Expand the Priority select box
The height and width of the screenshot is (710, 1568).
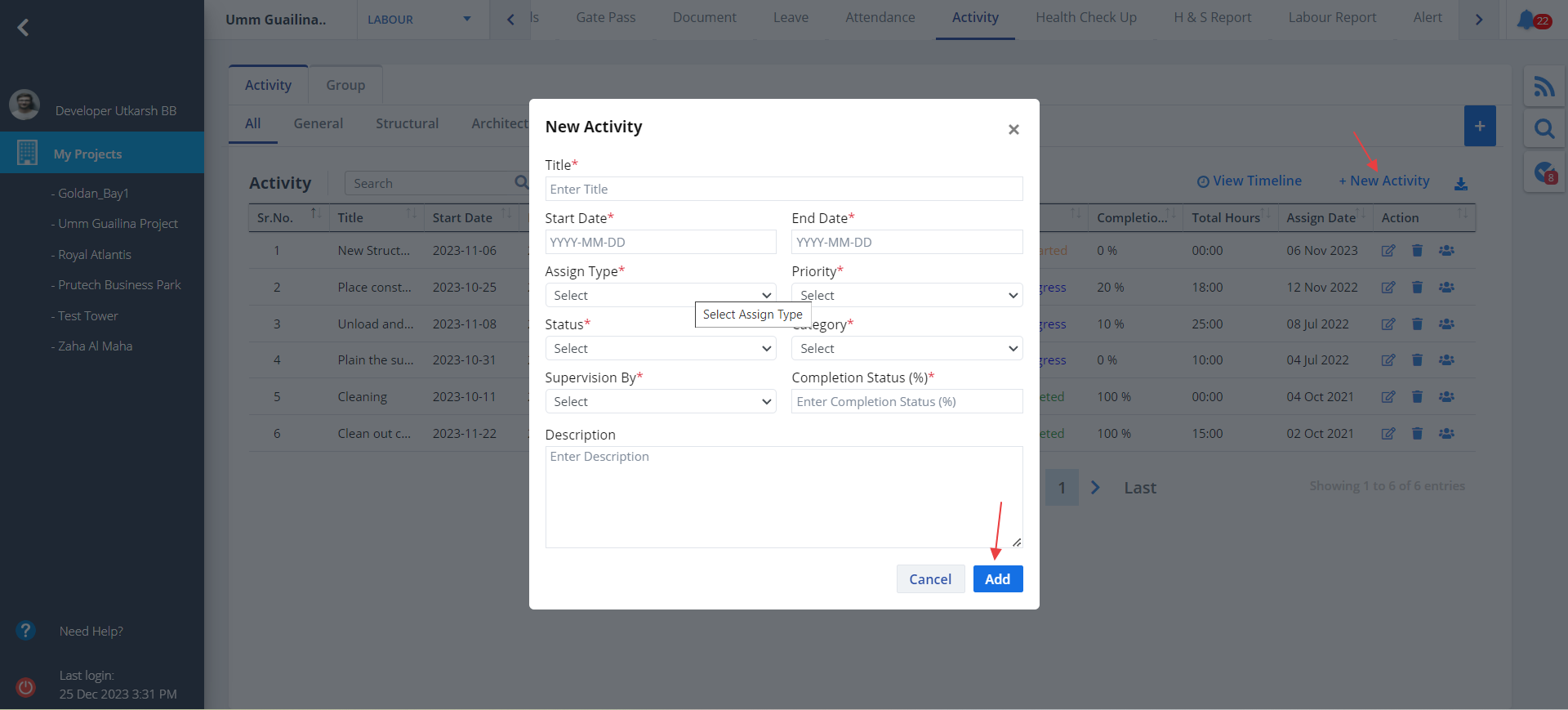coord(906,295)
